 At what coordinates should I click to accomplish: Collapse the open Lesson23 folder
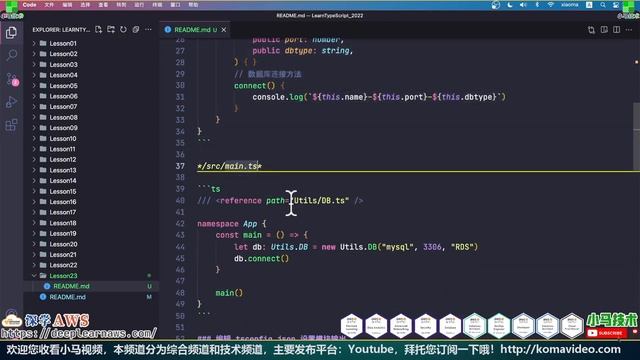[x=34, y=276]
